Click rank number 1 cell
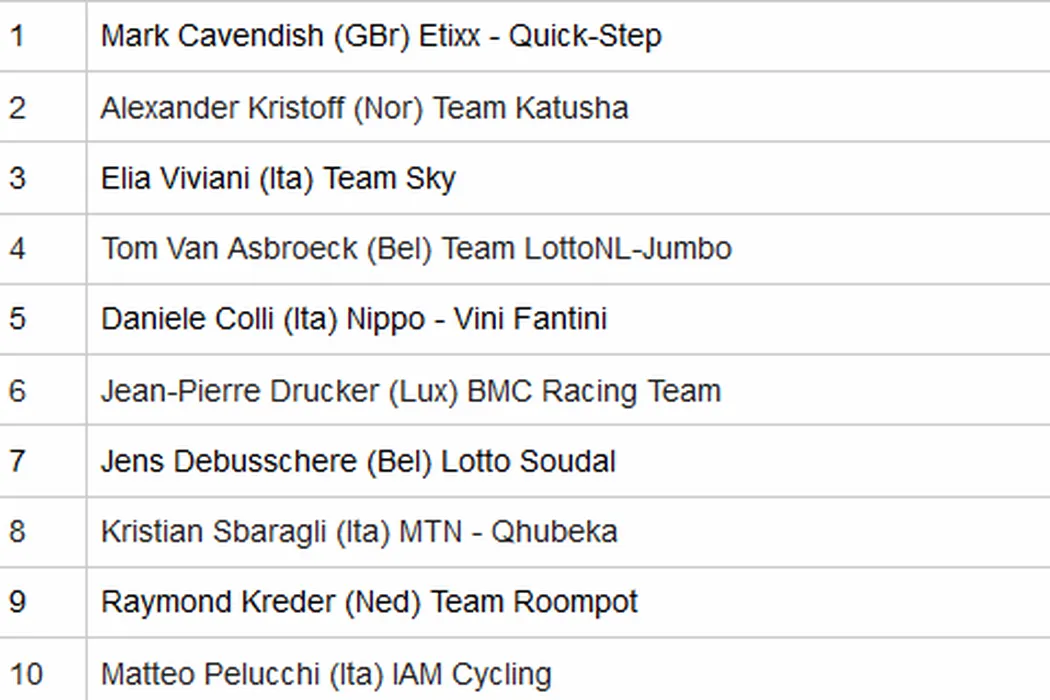 [x=17, y=36]
